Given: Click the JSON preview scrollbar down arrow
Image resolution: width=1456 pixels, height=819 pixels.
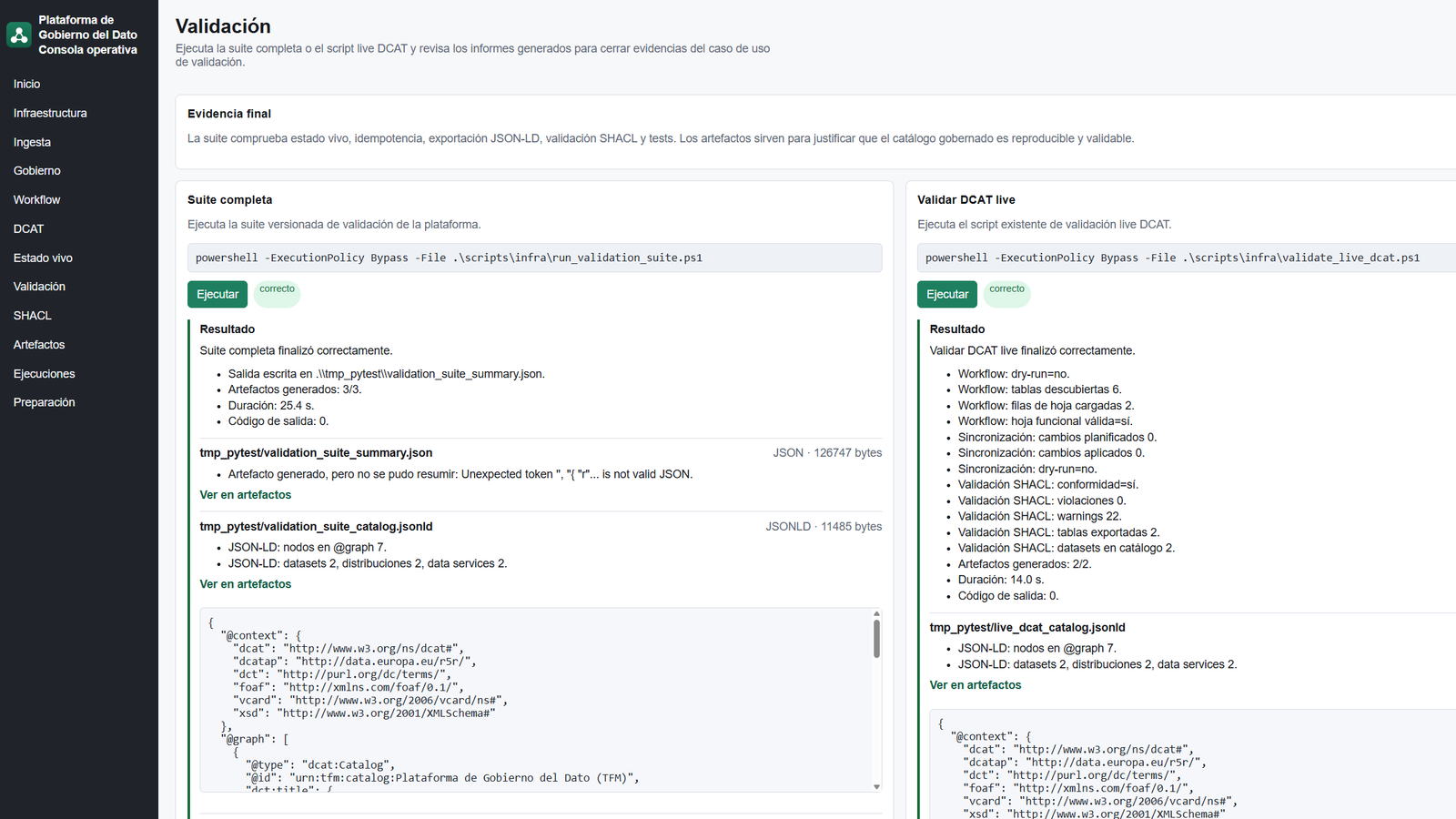Looking at the screenshot, I should coord(876,786).
